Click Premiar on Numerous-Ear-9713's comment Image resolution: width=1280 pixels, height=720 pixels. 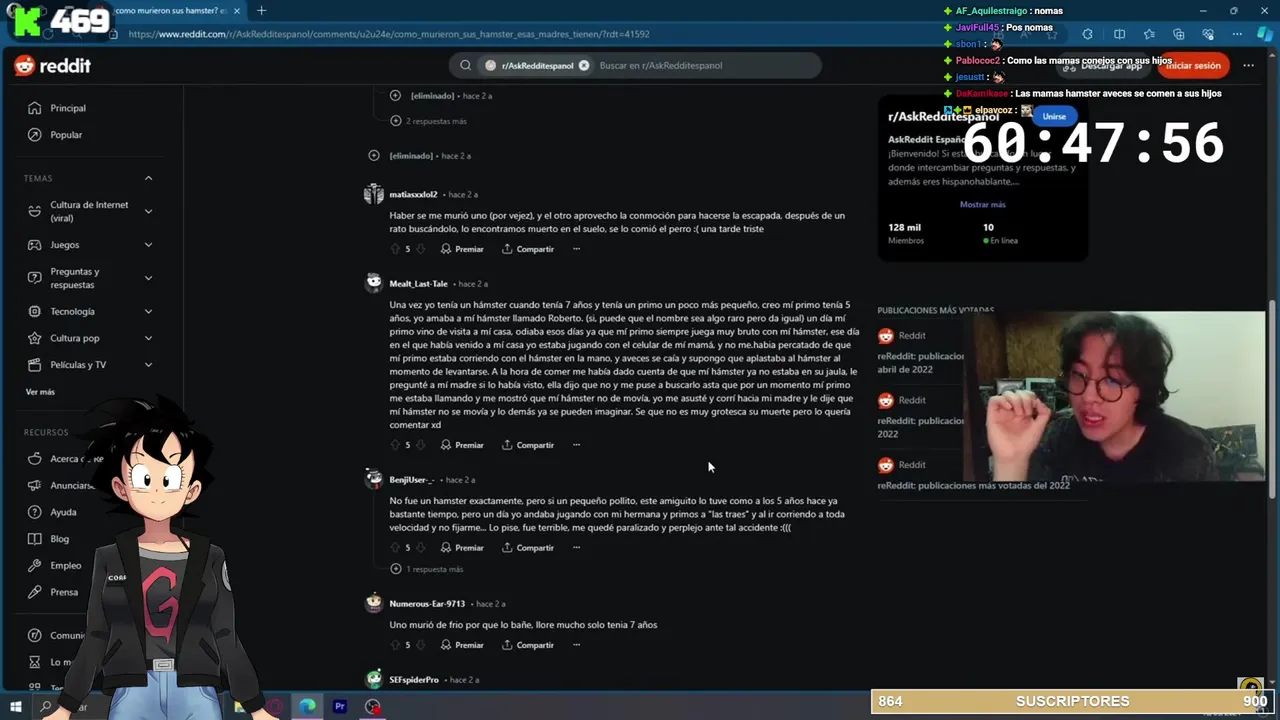(x=462, y=645)
